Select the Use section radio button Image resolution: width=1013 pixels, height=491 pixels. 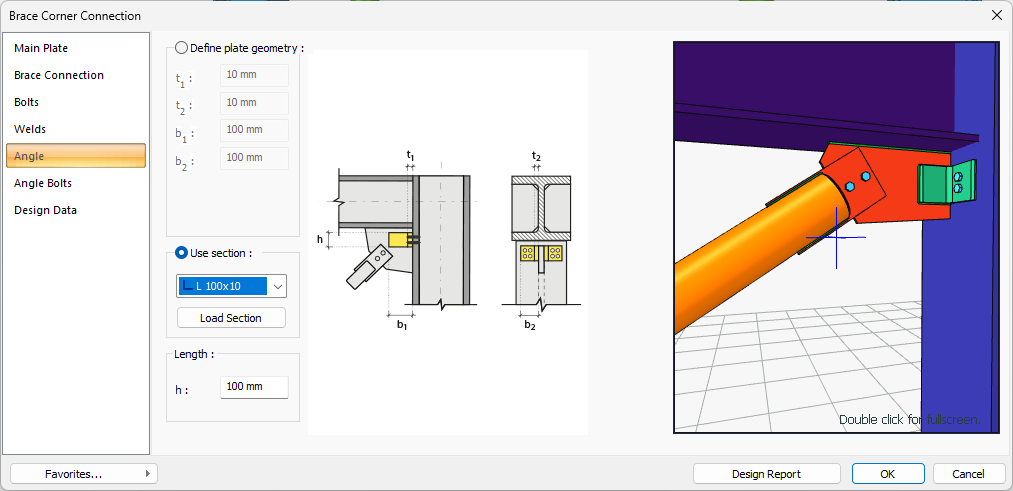point(182,253)
